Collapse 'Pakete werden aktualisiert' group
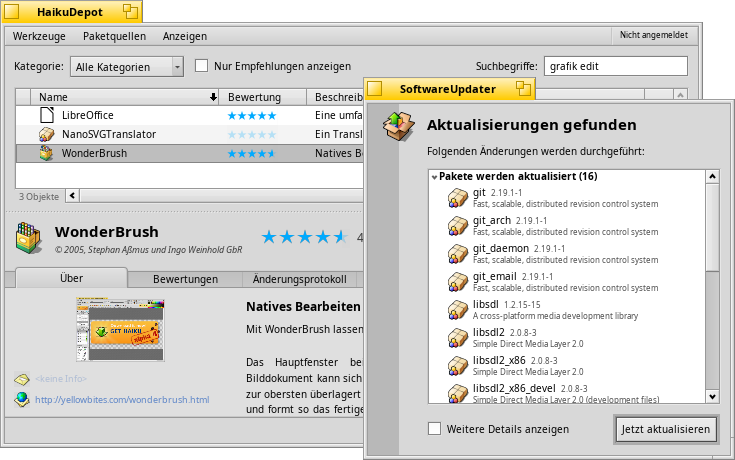The width and height of the screenshot is (735, 460). coord(434,177)
